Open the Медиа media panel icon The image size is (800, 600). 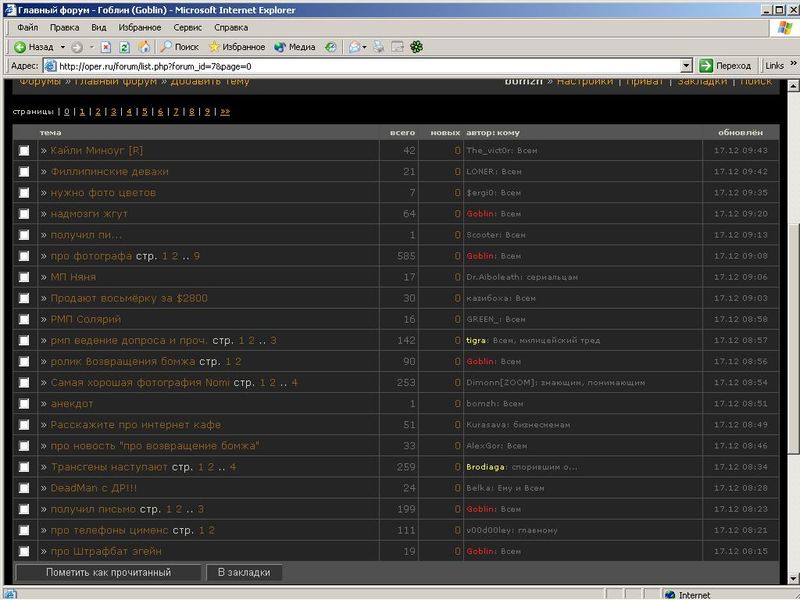294,47
